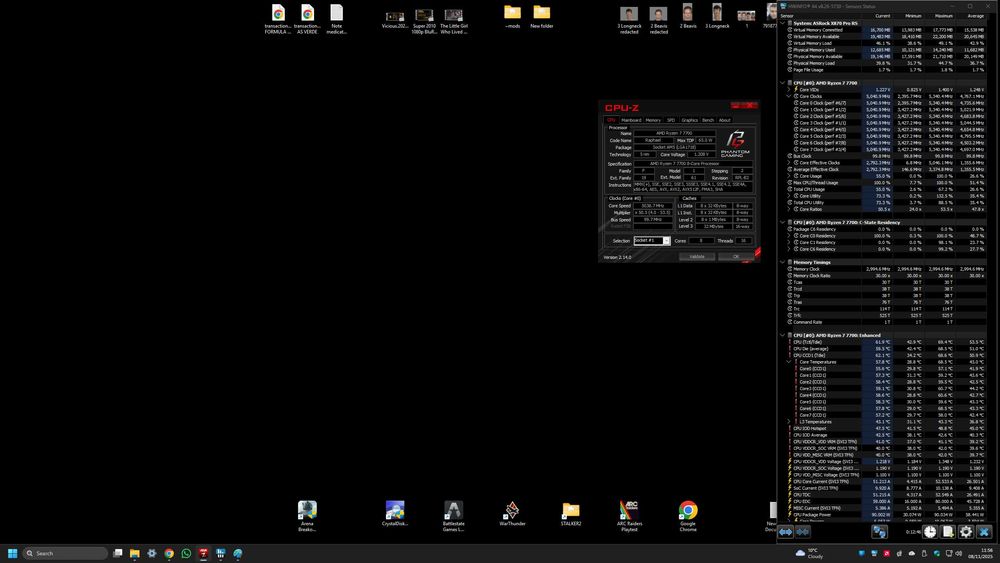The width and height of the screenshot is (1000, 563).
Task: Open Selection Socket #1 dropdown in CPU-Z
Action: 652,240
